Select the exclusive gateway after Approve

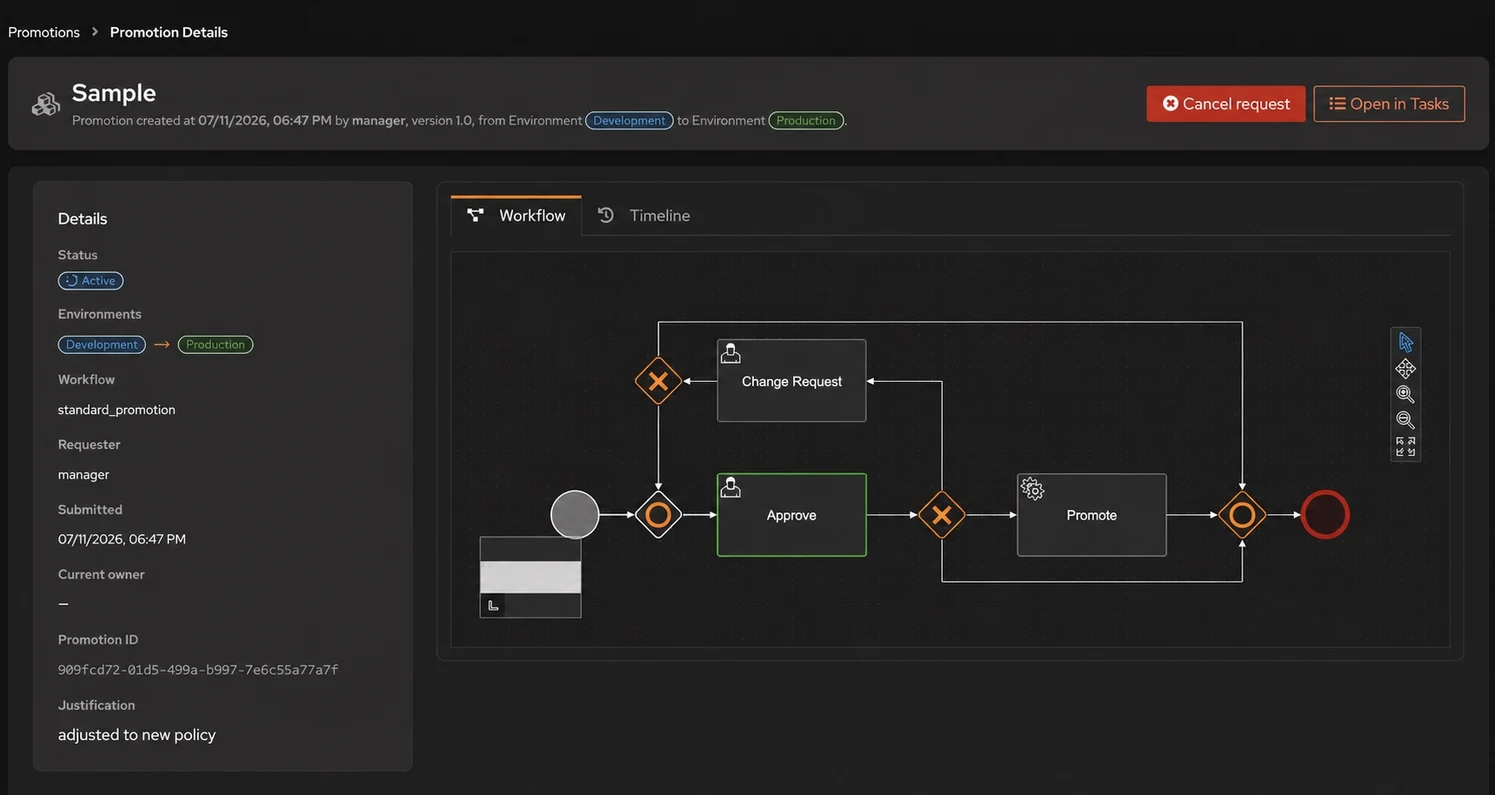pos(941,515)
